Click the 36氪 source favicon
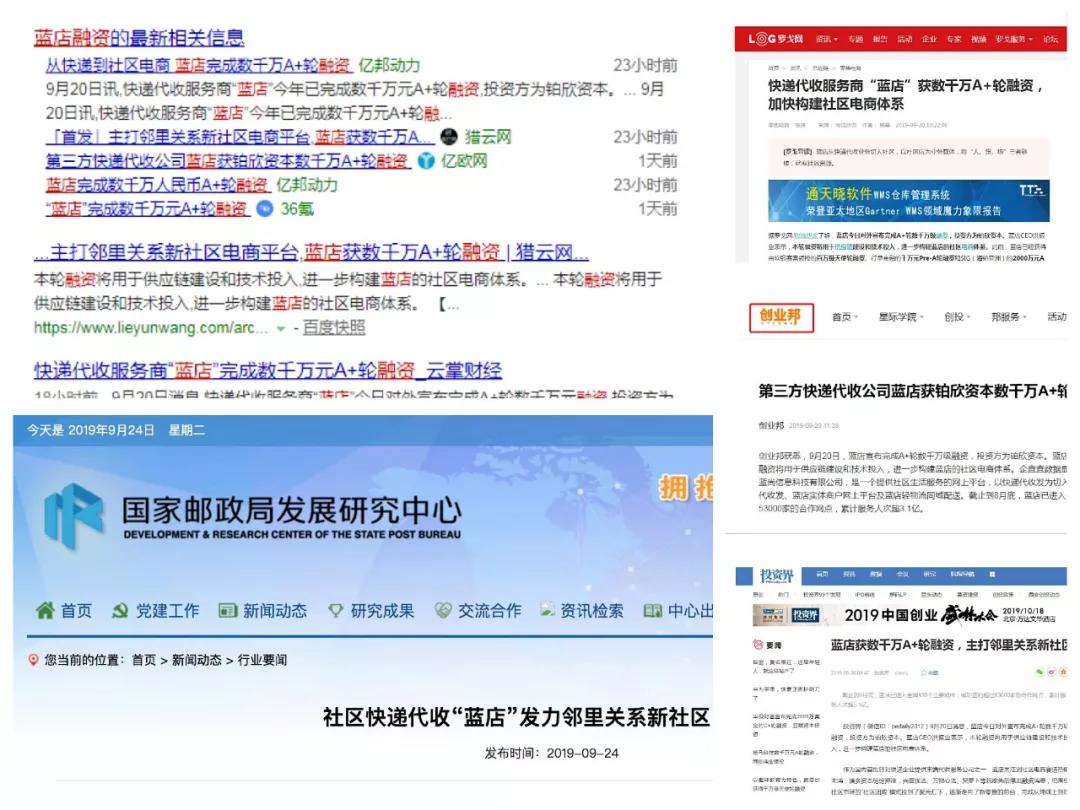Viewport: 1080px width, 810px height. coord(264,208)
